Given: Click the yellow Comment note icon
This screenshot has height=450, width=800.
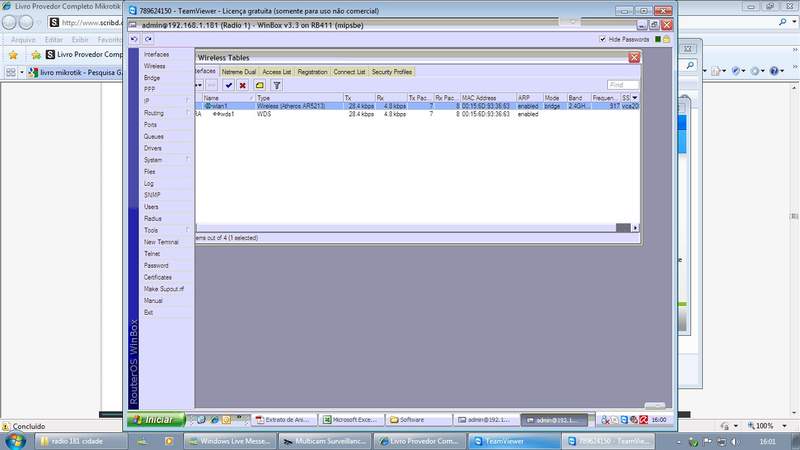Looking at the screenshot, I should click(260, 85).
